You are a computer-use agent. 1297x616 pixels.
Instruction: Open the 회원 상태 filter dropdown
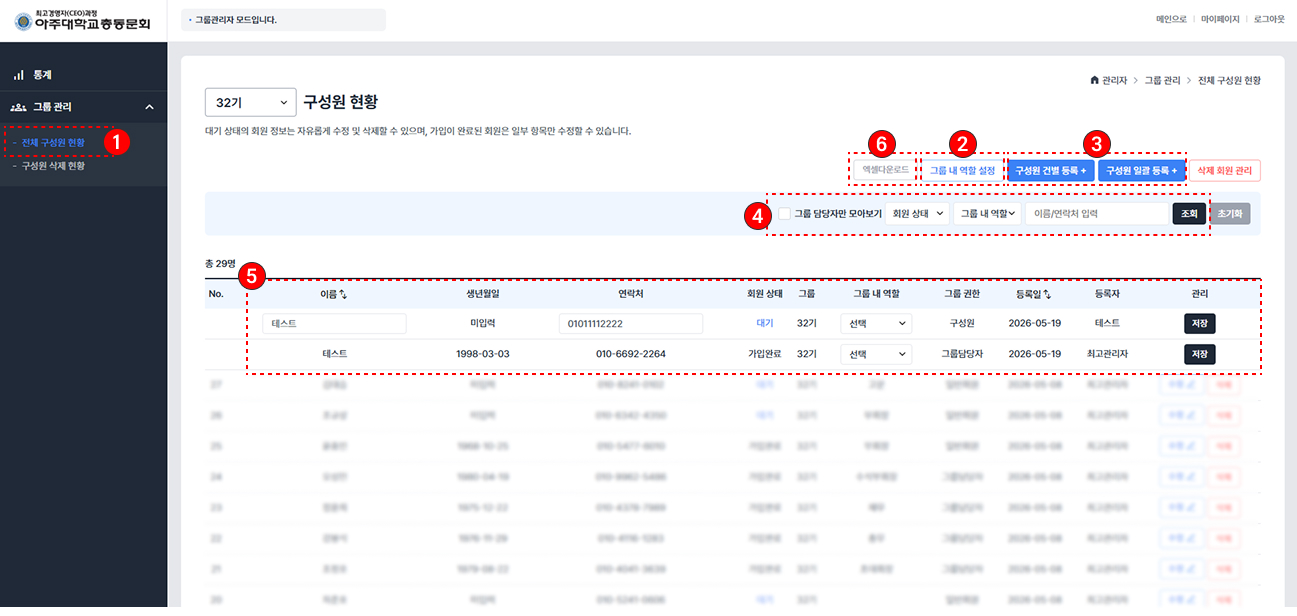click(x=917, y=213)
